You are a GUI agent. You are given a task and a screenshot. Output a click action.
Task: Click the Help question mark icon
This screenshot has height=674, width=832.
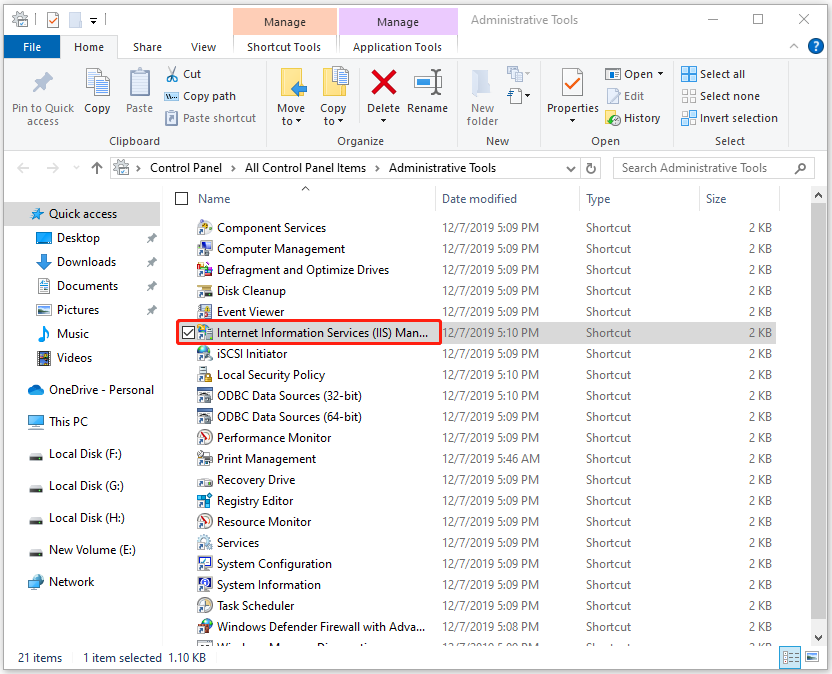(x=816, y=46)
